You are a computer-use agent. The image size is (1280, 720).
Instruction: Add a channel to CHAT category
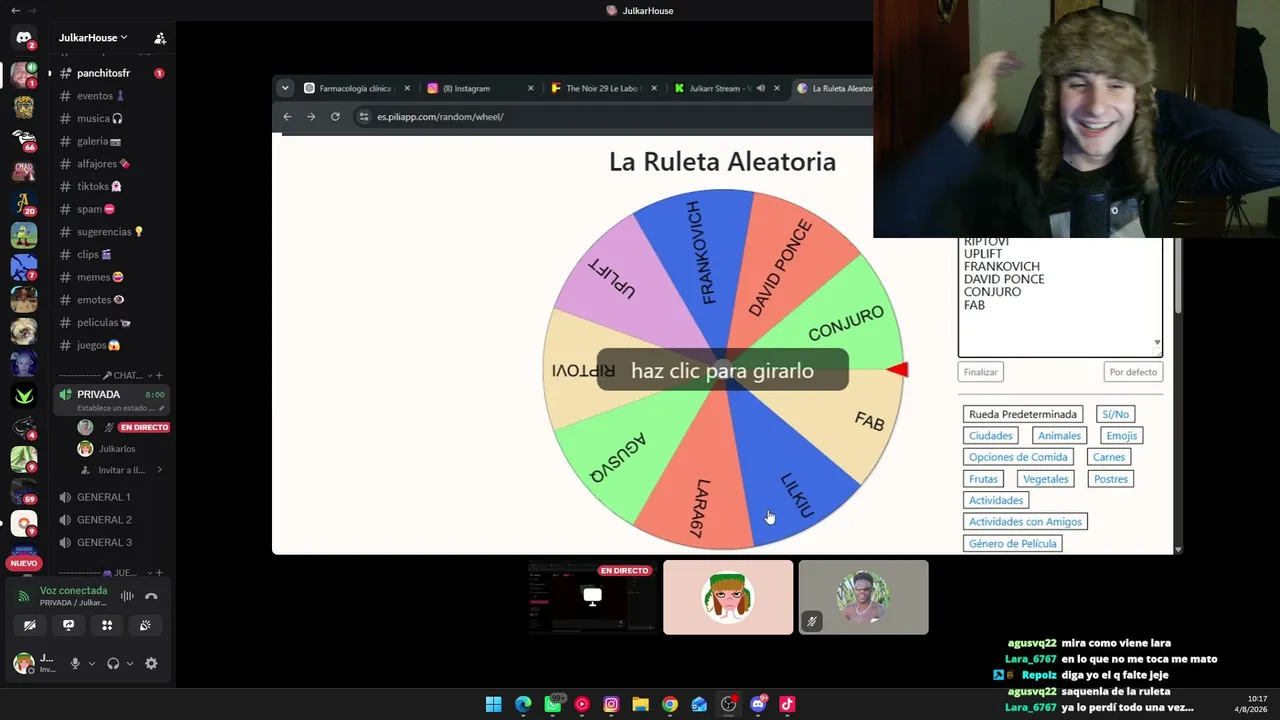160,375
